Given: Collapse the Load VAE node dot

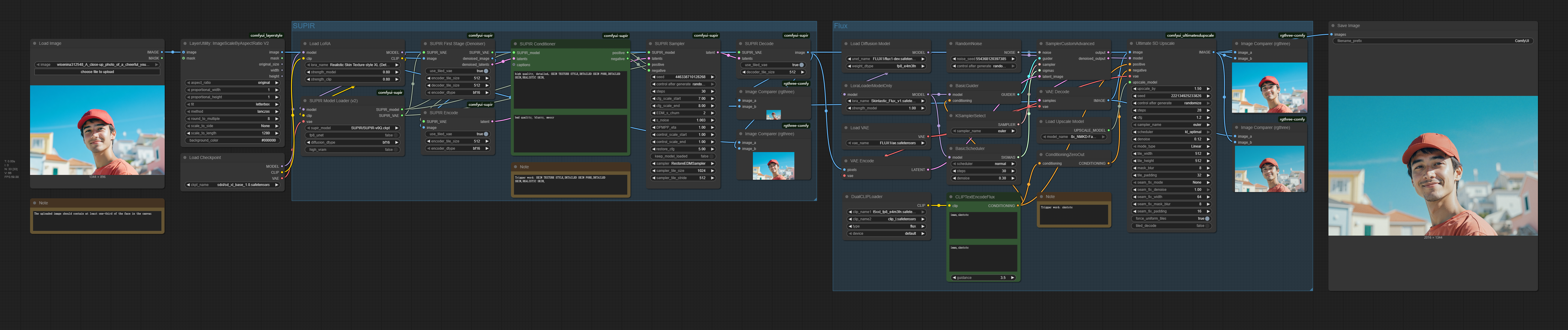Looking at the screenshot, I should (845, 128).
